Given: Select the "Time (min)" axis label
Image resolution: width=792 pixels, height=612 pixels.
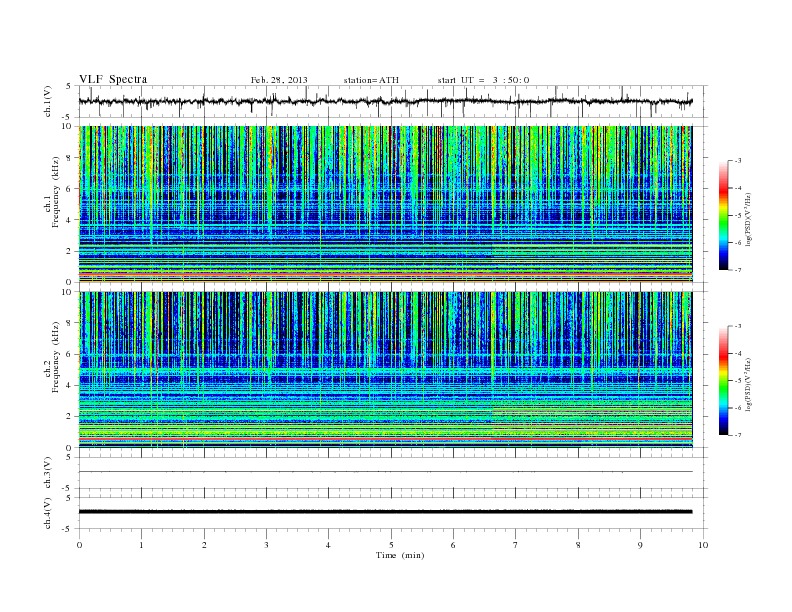Looking at the screenshot, I should click(400, 555).
